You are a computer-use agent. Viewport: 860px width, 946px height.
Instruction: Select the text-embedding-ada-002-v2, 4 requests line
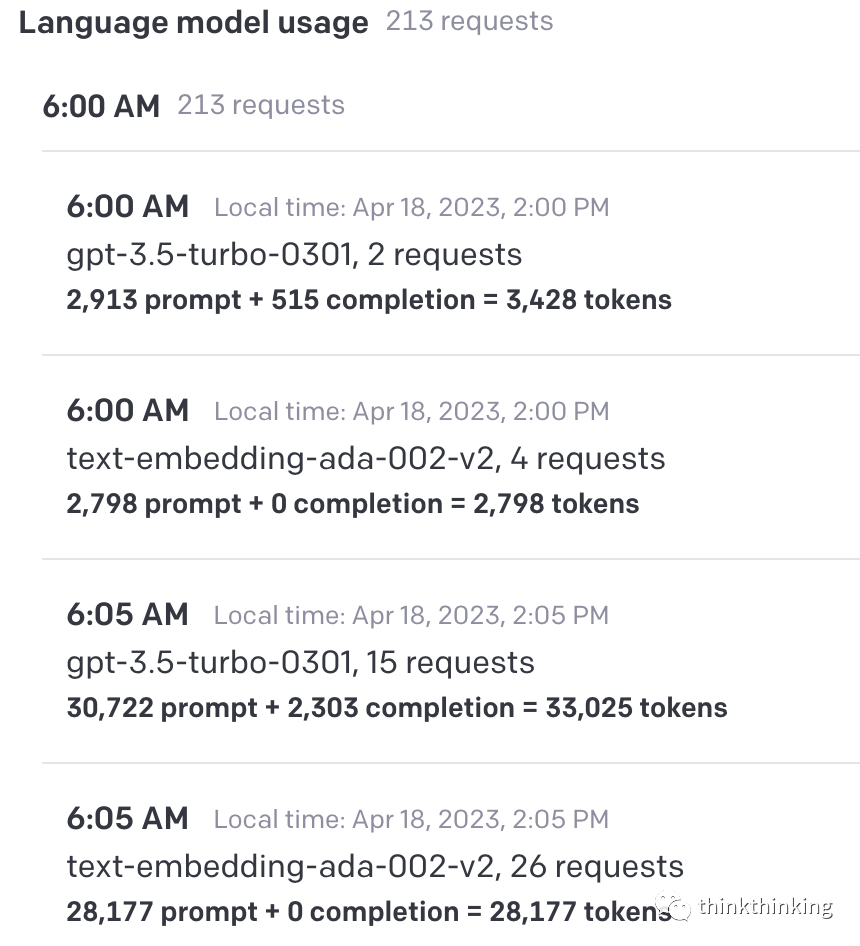(365, 458)
